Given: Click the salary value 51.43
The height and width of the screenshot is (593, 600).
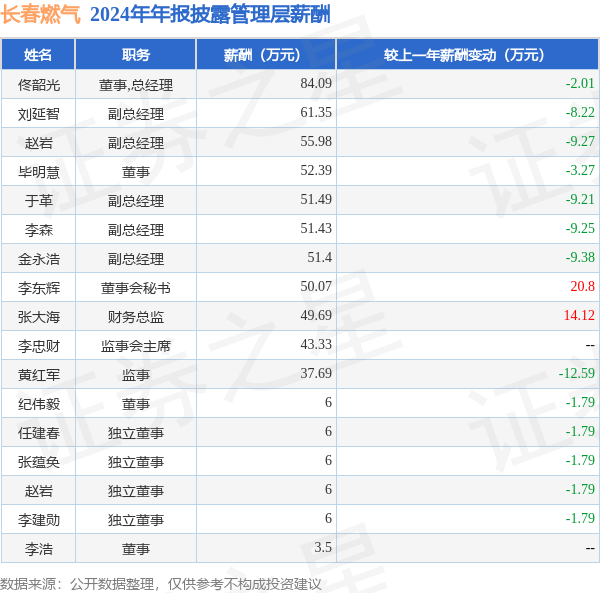Looking at the screenshot, I should [x=316, y=229].
